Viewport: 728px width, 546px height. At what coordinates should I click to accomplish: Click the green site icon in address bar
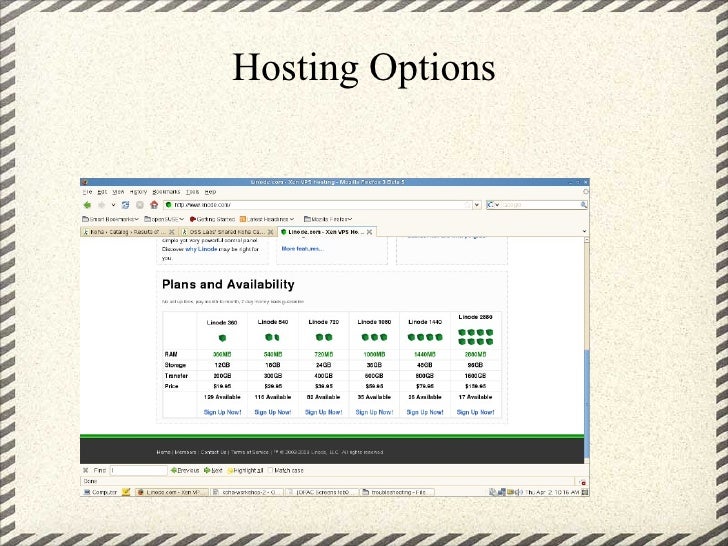coord(169,205)
